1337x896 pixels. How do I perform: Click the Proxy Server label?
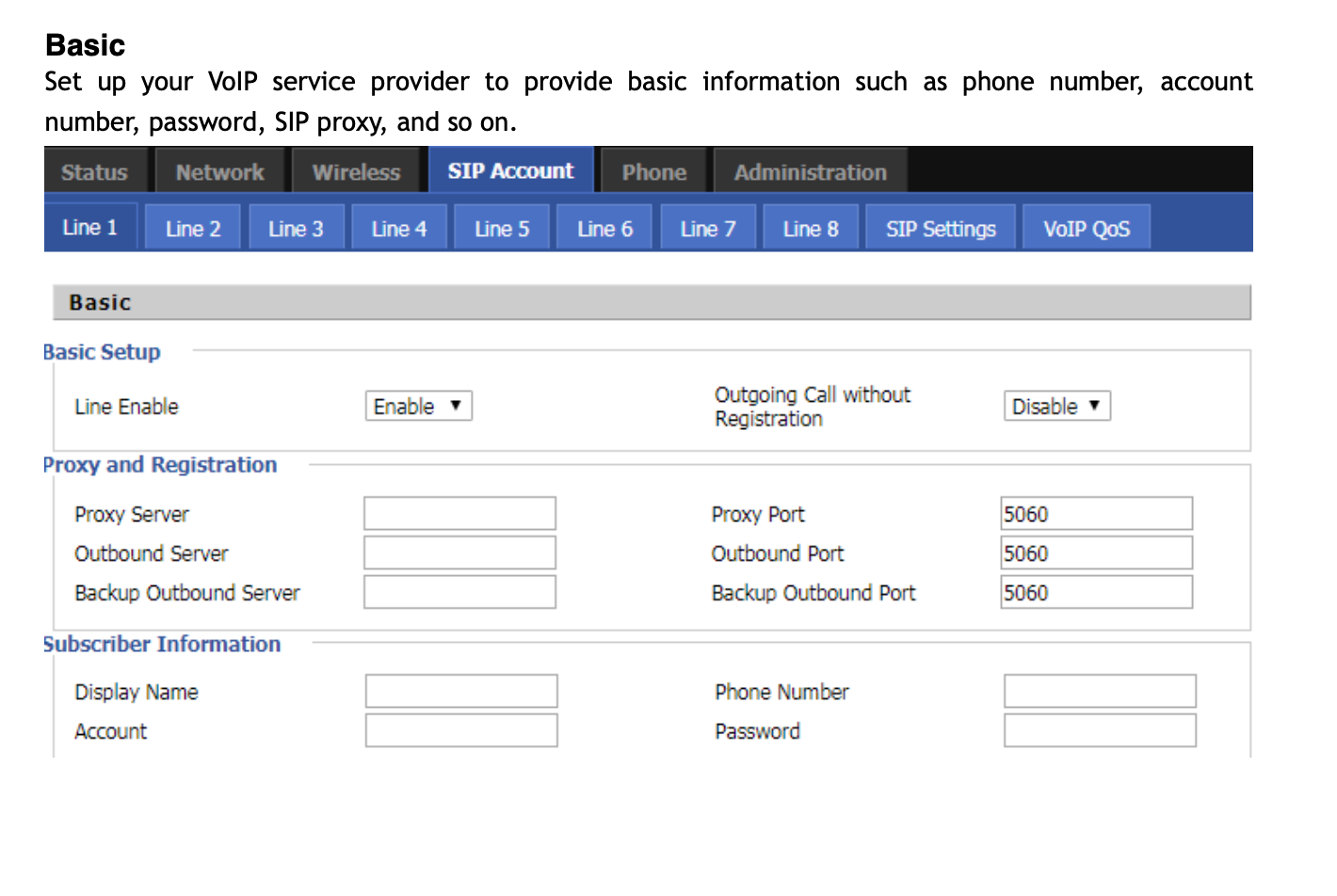[132, 515]
